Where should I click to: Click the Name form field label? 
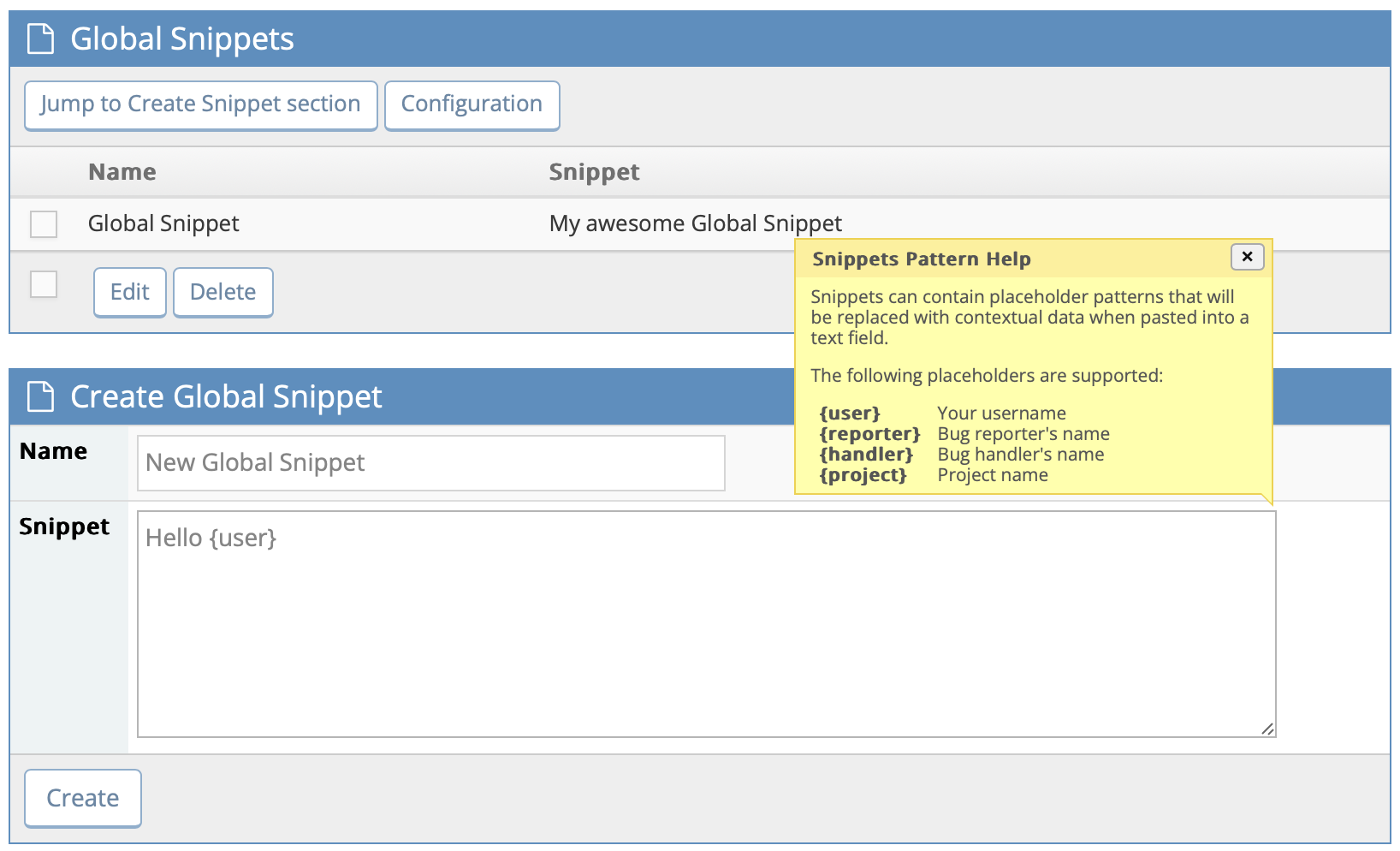point(53,451)
